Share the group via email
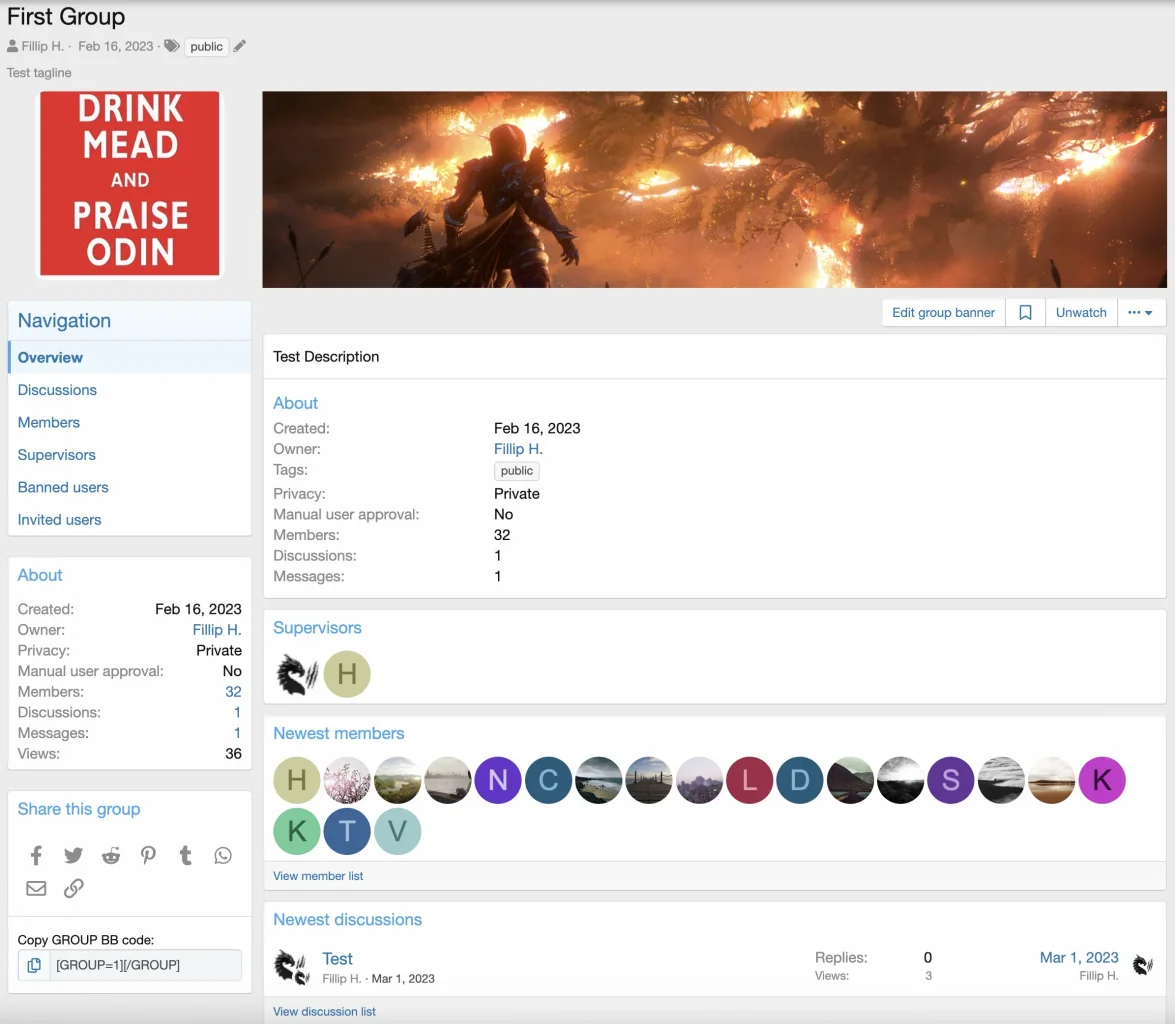Viewport: 1175px width, 1024px height. [36, 888]
